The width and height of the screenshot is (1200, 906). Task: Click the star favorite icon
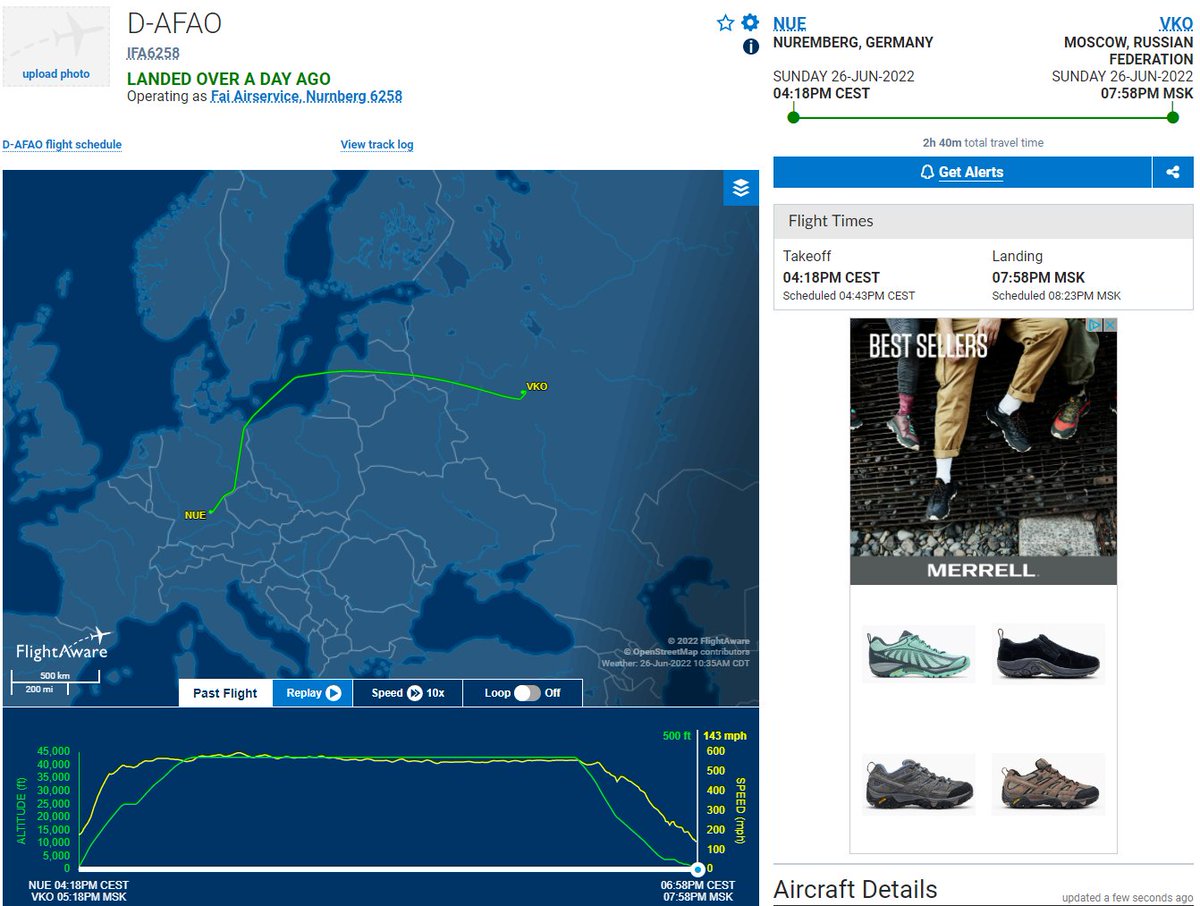(x=726, y=23)
